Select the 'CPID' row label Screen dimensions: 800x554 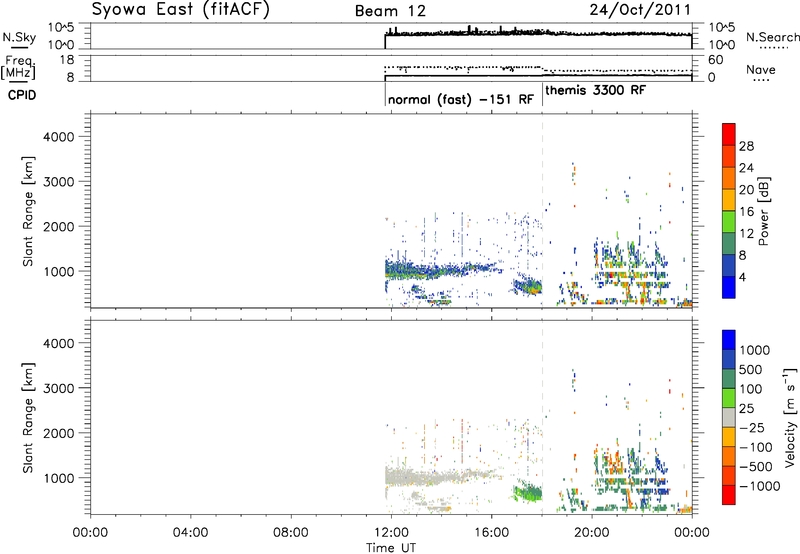click(x=22, y=95)
